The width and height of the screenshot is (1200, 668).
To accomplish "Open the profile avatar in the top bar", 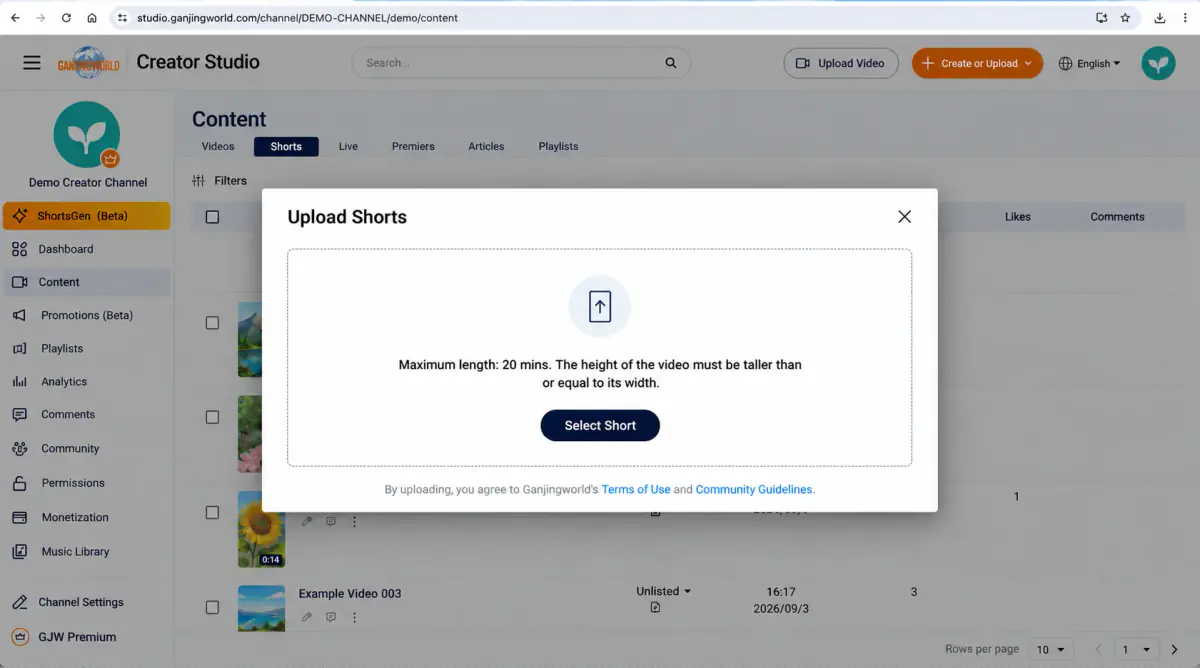I will [1159, 63].
